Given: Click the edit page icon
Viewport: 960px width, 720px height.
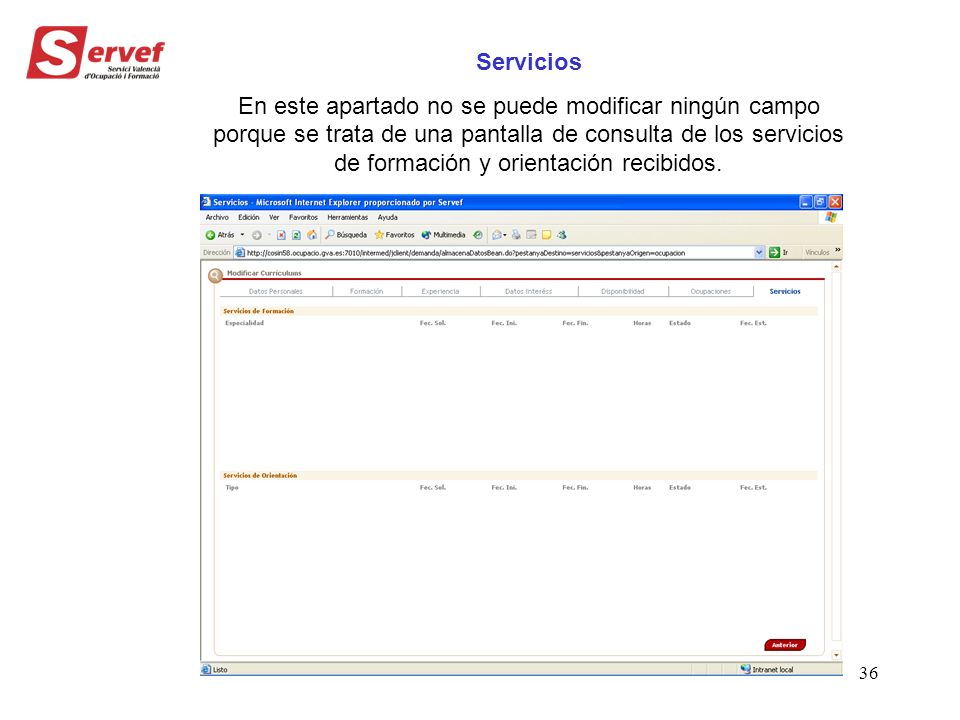Looking at the screenshot, I should coord(531,235).
